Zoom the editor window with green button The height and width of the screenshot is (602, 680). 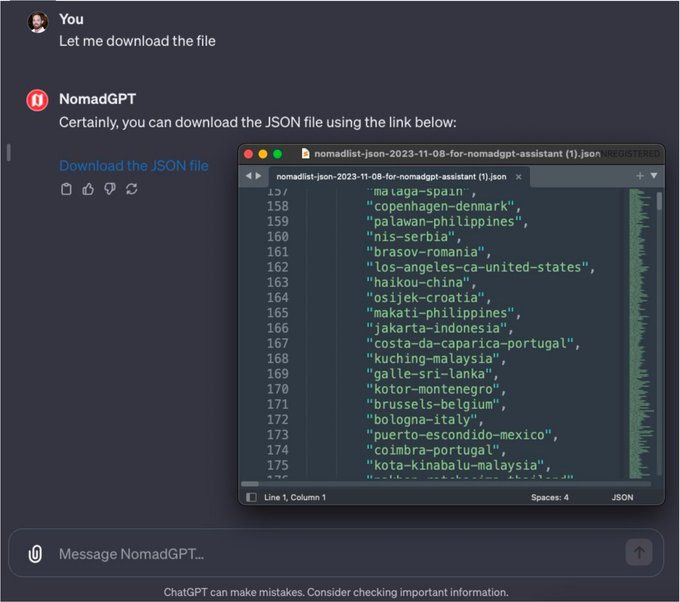coord(278,154)
